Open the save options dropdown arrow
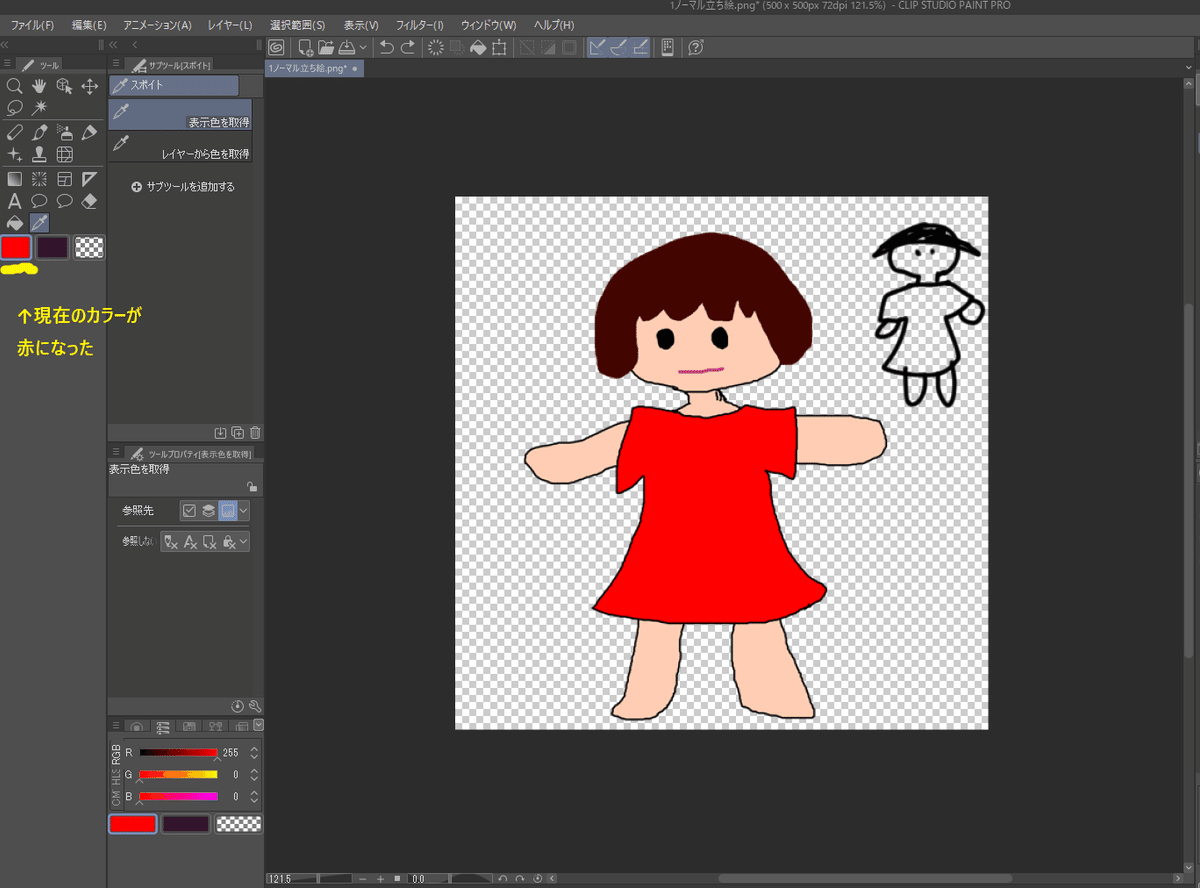 coord(362,47)
